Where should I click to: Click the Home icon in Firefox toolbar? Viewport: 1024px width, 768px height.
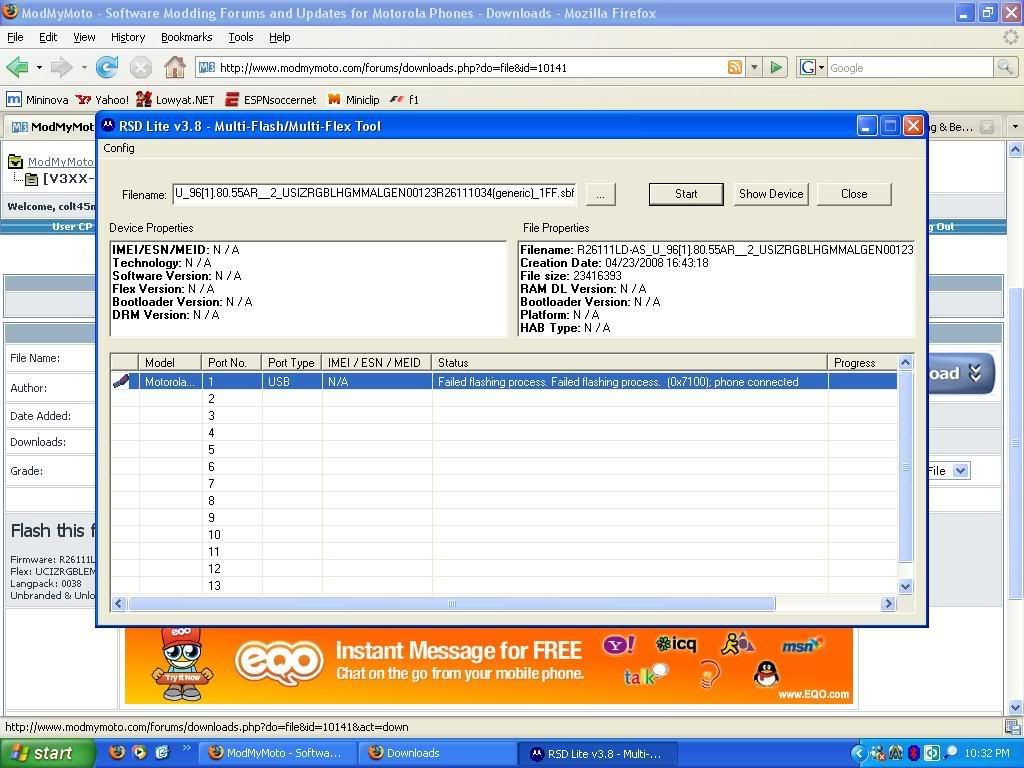(175, 68)
